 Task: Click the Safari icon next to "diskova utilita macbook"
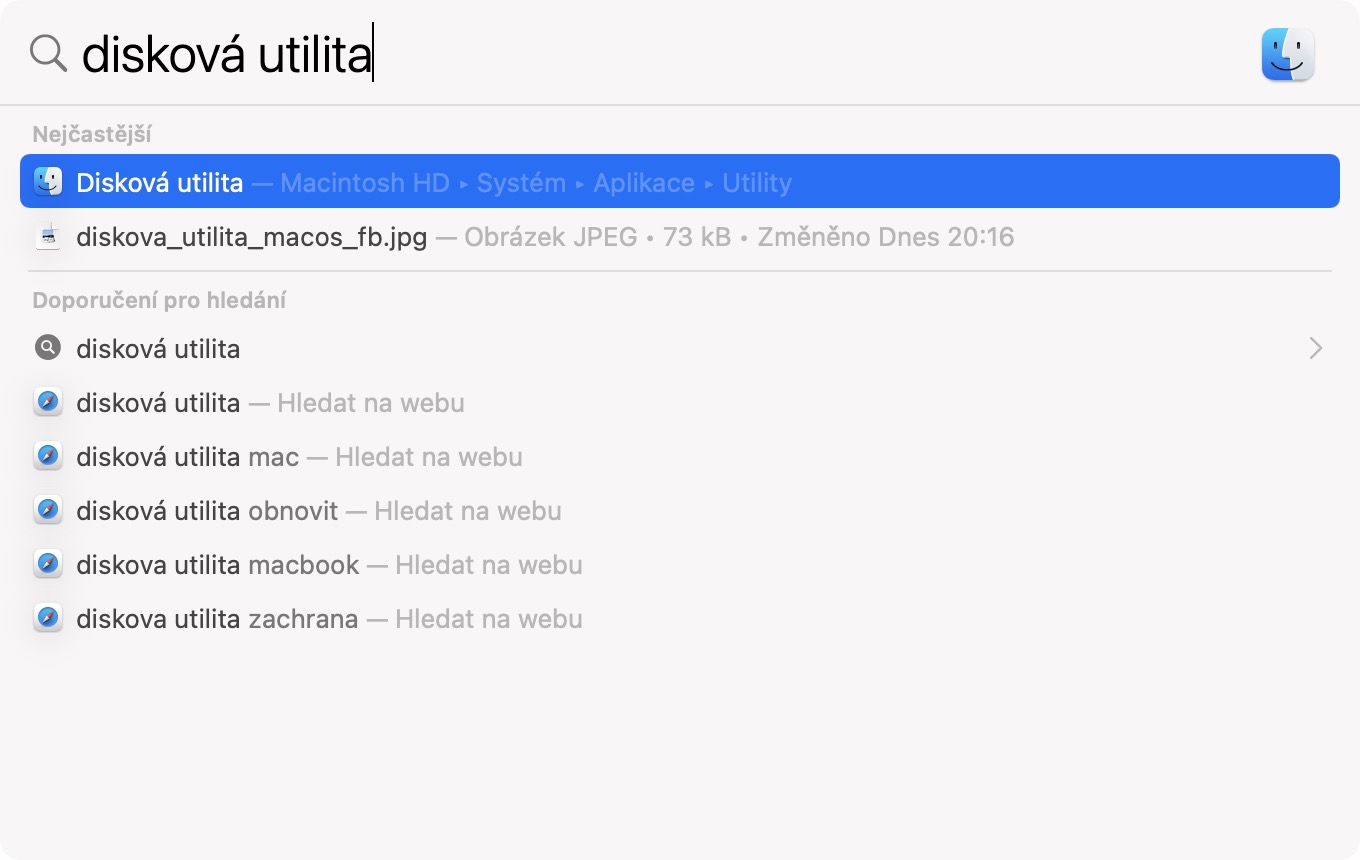point(47,565)
